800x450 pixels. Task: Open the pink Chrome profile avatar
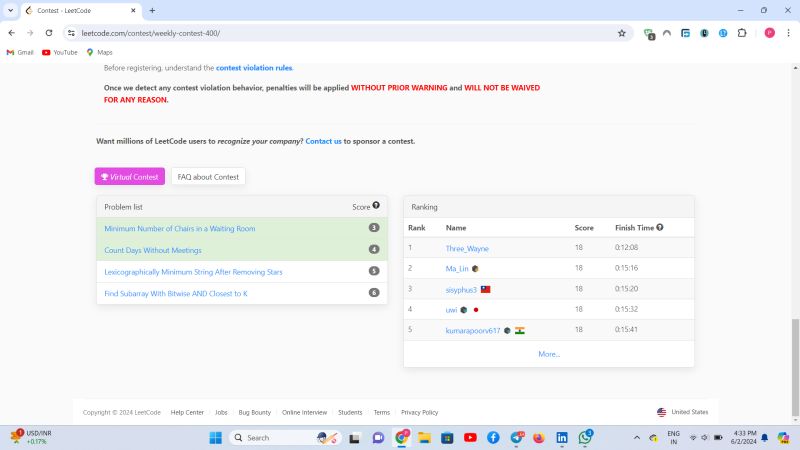[x=769, y=33]
